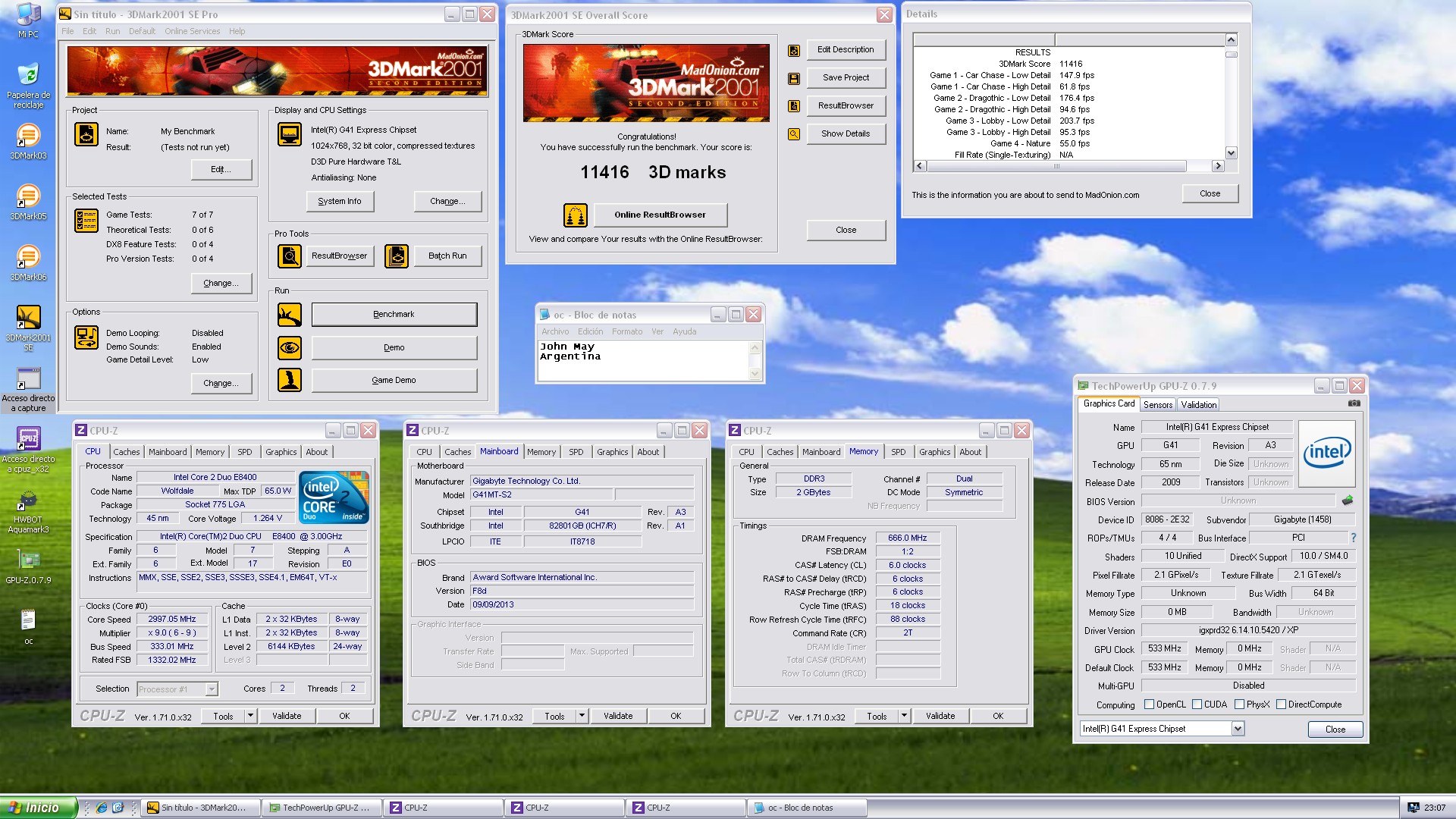Click Change... button under Selected Tests
This screenshot has height=819, width=1456.
[x=221, y=284]
